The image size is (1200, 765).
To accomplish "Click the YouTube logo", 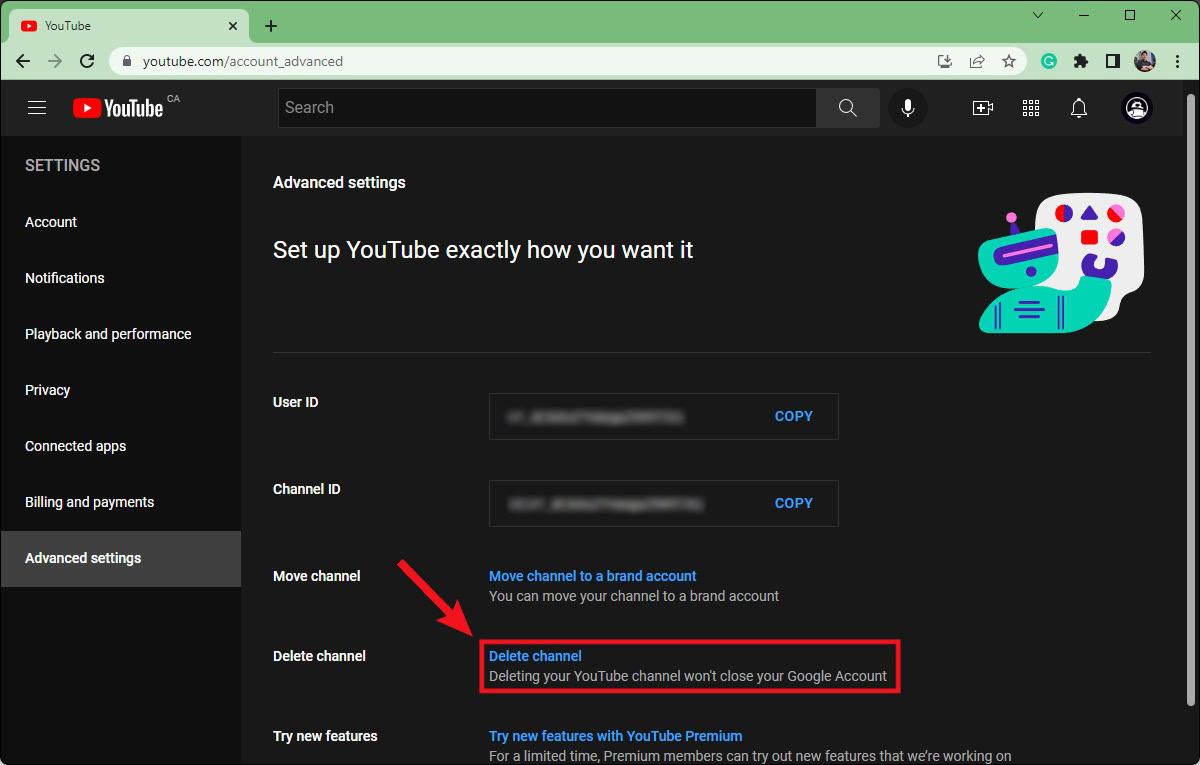I will click(x=118, y=108).
